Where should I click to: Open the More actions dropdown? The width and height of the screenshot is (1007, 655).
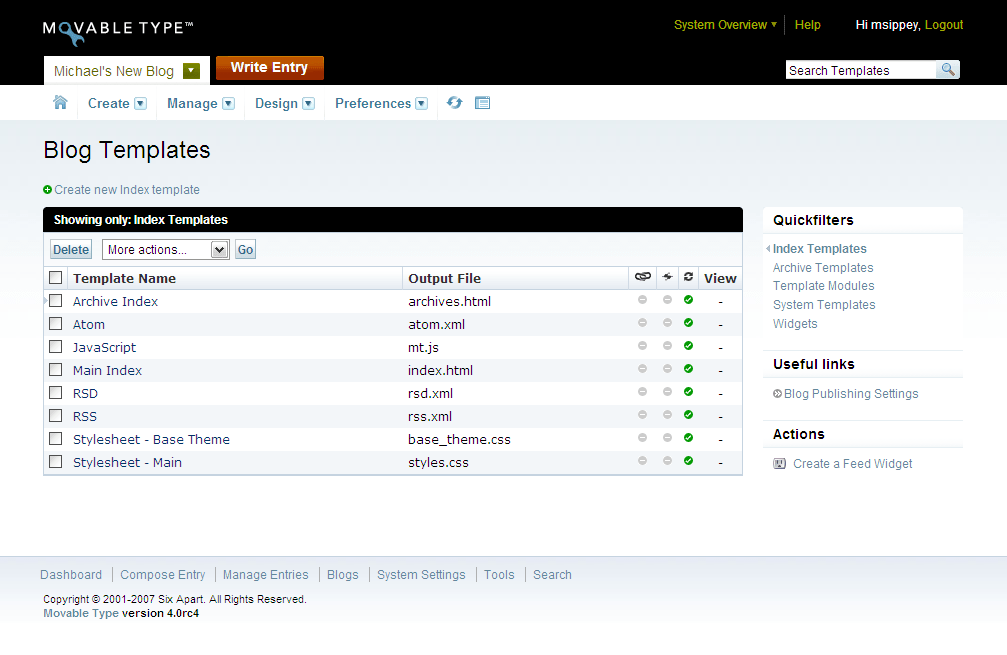pyautogui.click(x=166, y=250)
